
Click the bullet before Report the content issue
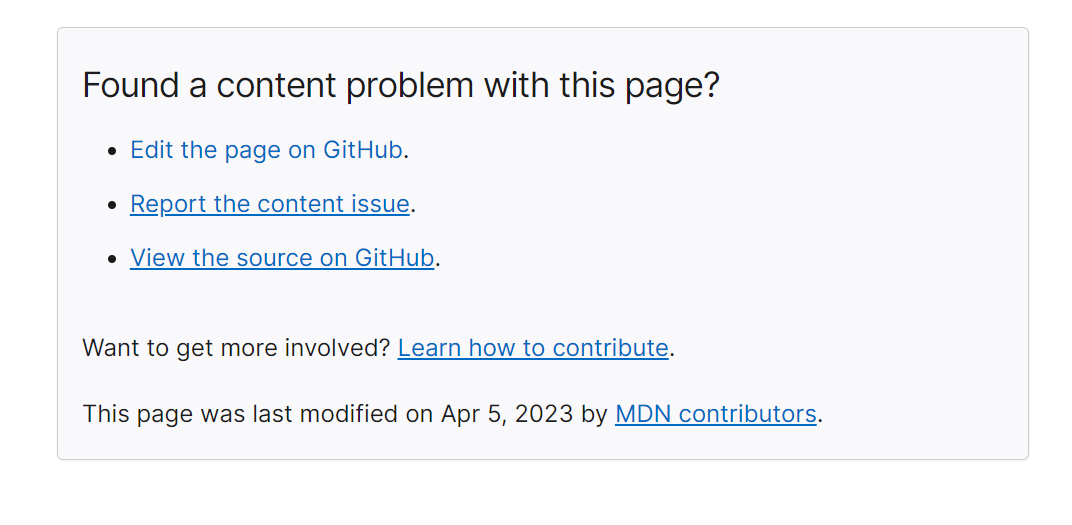(x=113, y=205)
